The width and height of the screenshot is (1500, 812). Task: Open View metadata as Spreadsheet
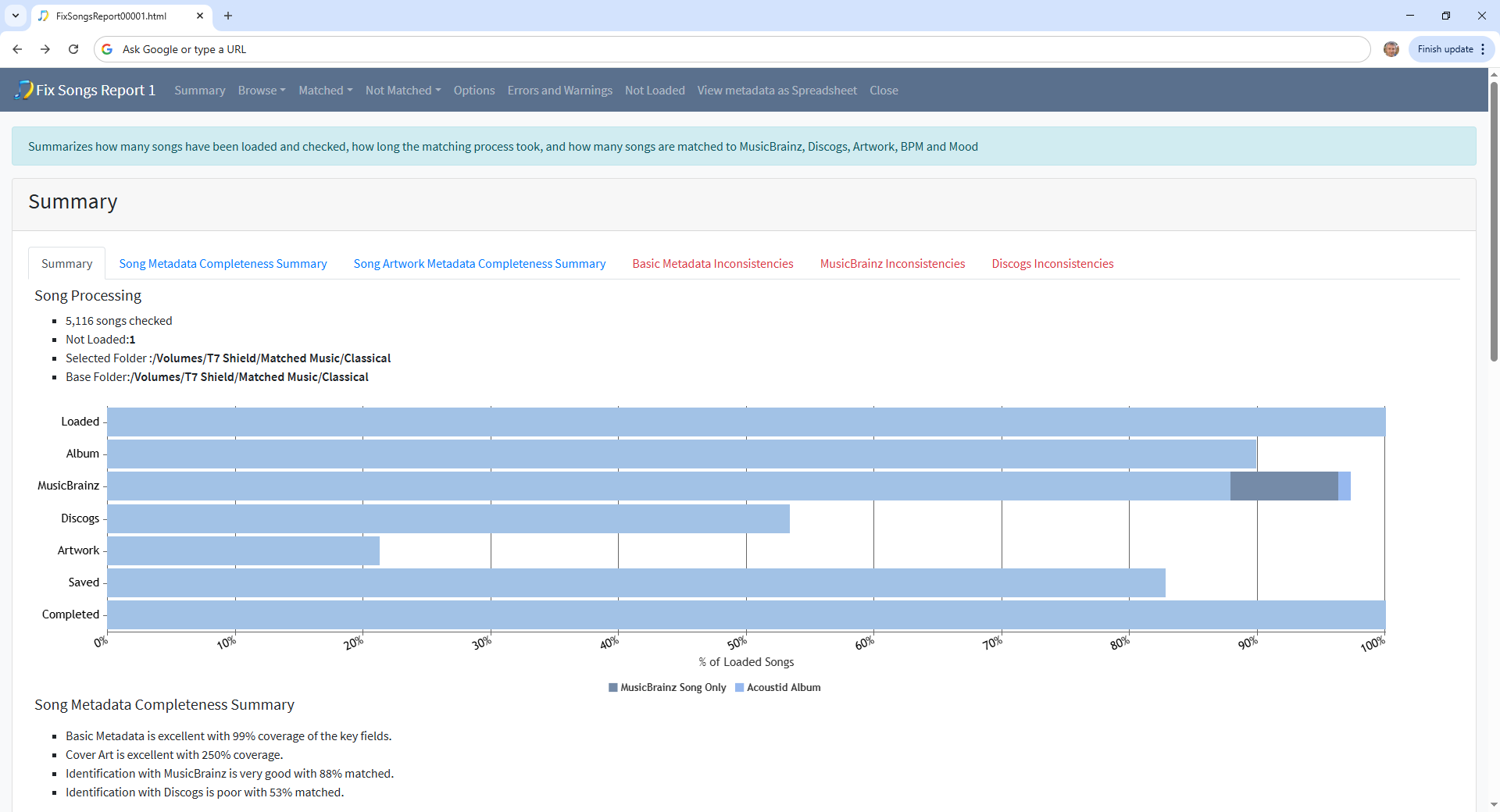pos(777,91)
